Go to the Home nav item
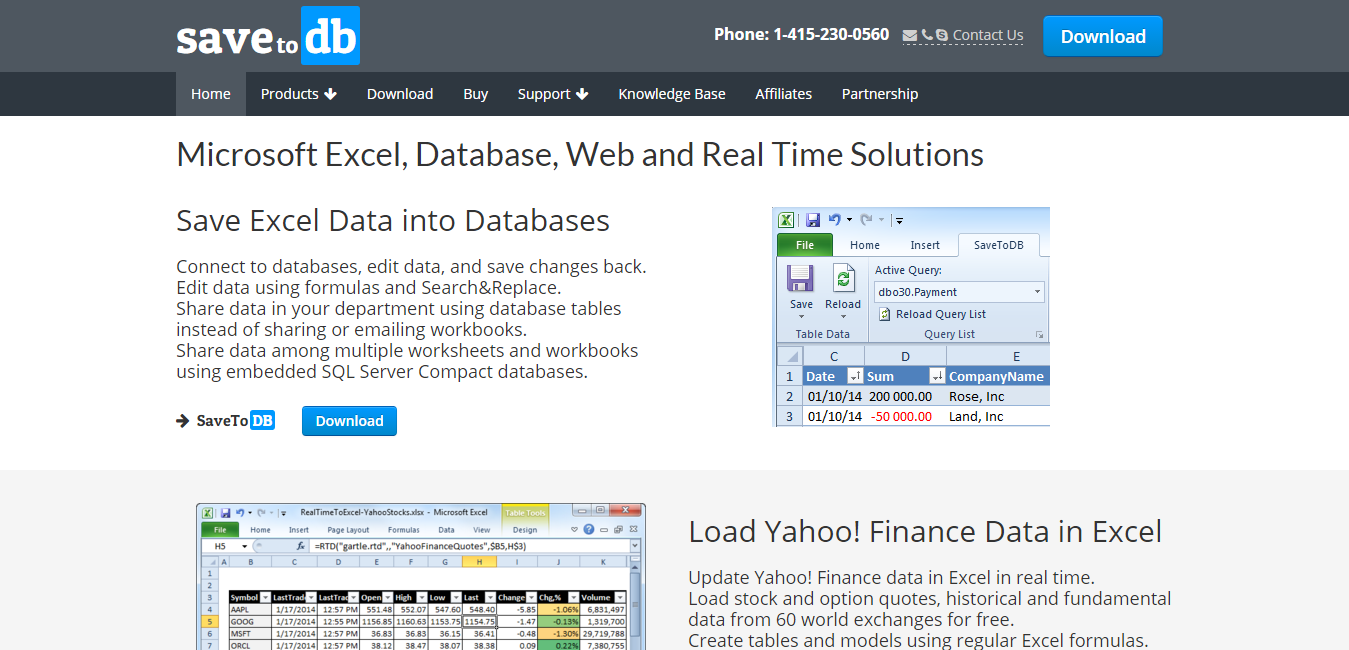 coord(211,94)
